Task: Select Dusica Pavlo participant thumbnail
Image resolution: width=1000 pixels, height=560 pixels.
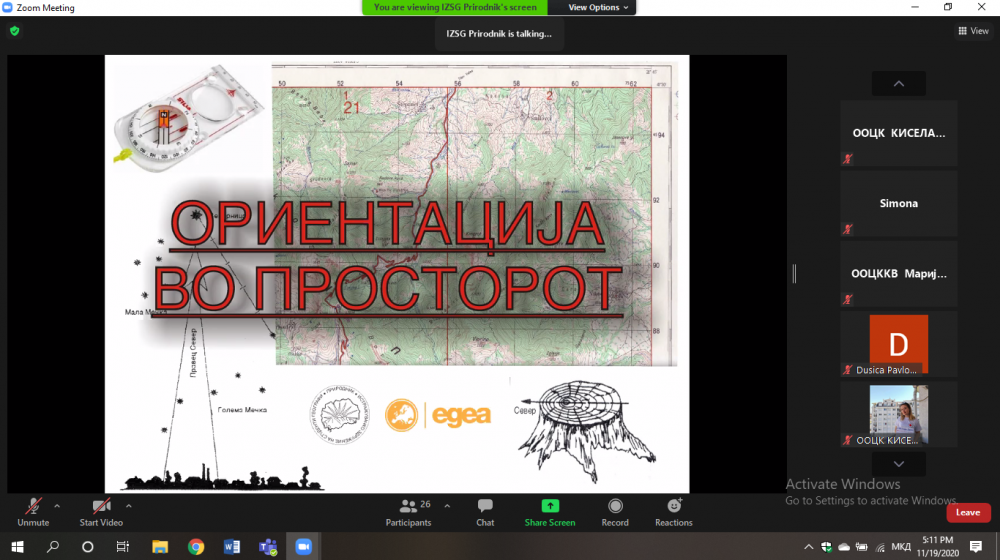Action: point(898,344)
